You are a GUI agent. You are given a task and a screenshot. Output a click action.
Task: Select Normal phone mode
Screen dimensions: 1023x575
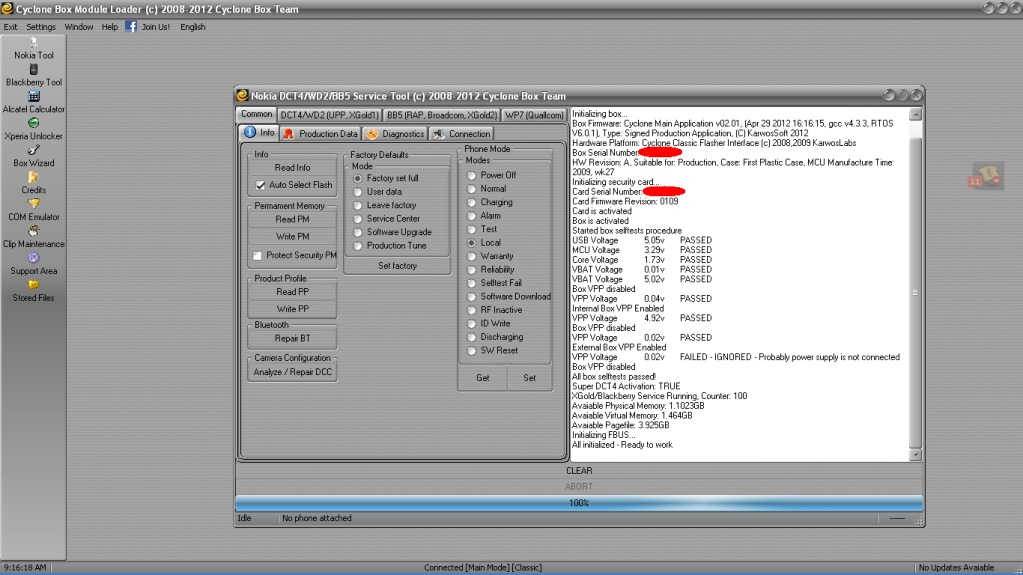(471, 189)
